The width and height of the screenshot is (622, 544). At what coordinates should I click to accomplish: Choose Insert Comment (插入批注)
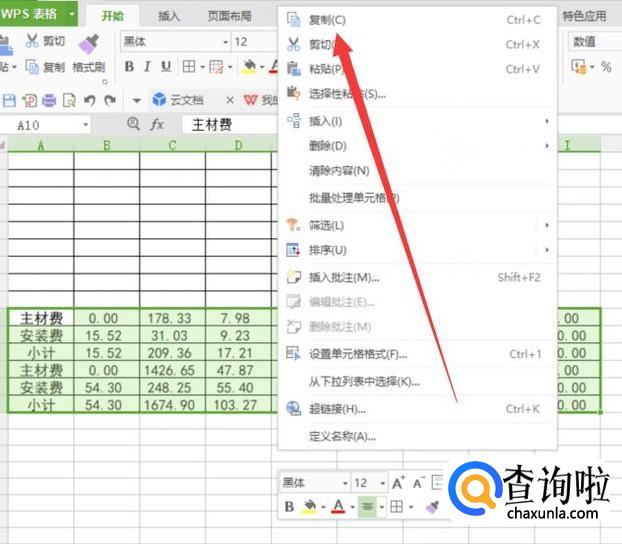(x=415, y=277)
